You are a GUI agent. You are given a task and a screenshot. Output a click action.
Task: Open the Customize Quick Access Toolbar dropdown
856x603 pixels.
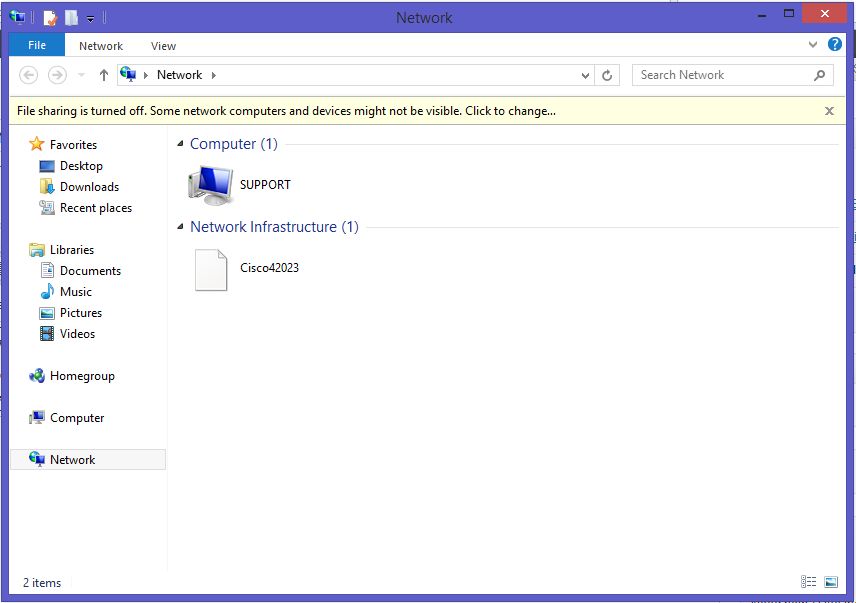tap(91, 19)
